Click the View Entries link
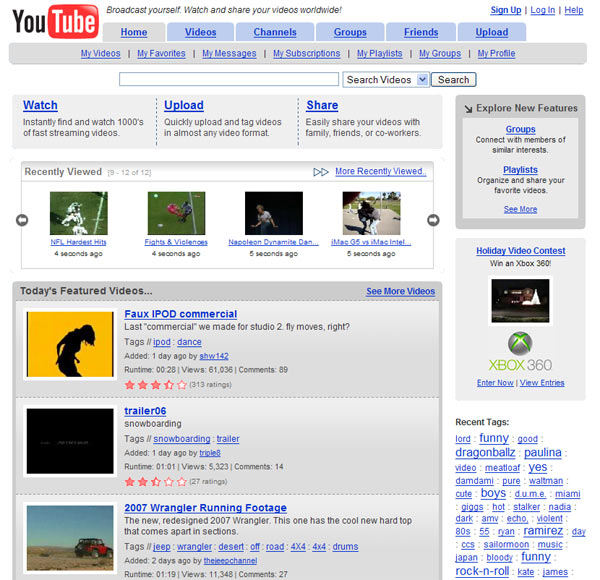Image resolution: width=600 pixels, height=580 pixels. (x=542, y=383)
